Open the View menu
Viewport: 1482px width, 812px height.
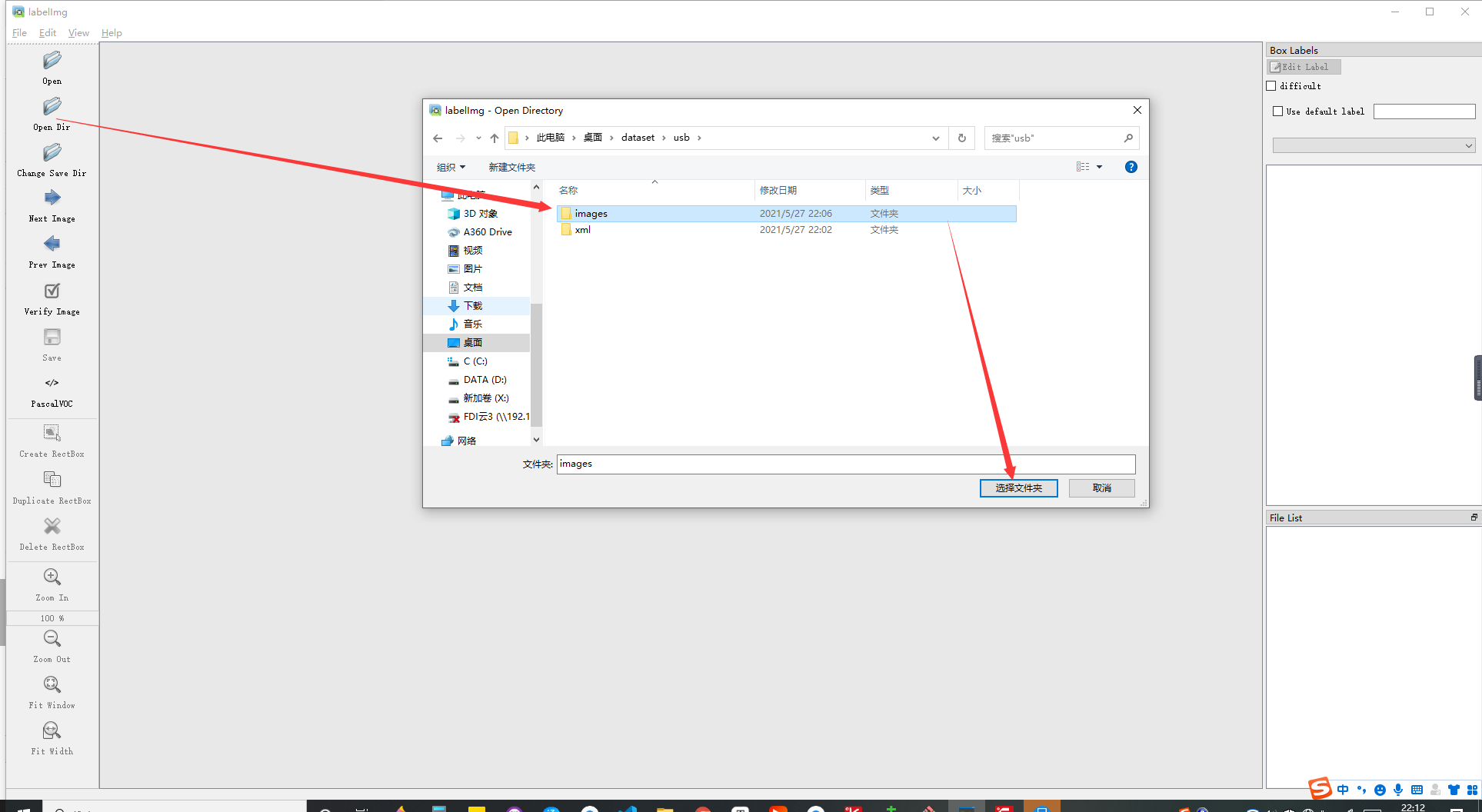pyautogui.click(x=78, y=33)
